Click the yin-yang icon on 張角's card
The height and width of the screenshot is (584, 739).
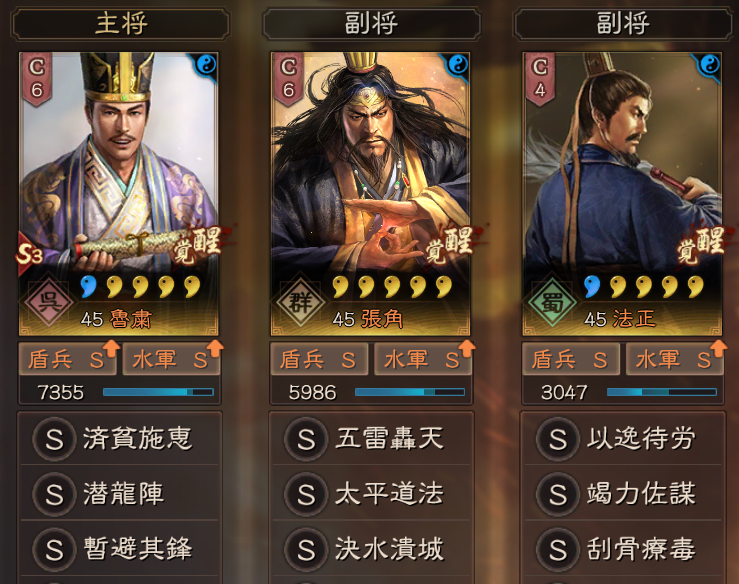click(x=458, y=65)
